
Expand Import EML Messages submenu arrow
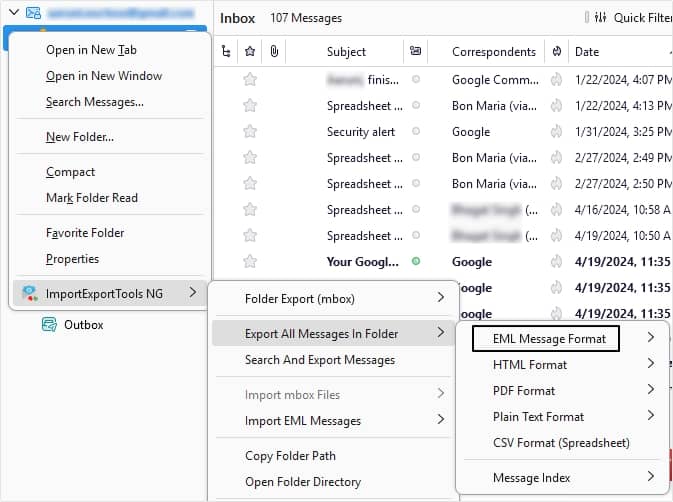coord(441,419)
